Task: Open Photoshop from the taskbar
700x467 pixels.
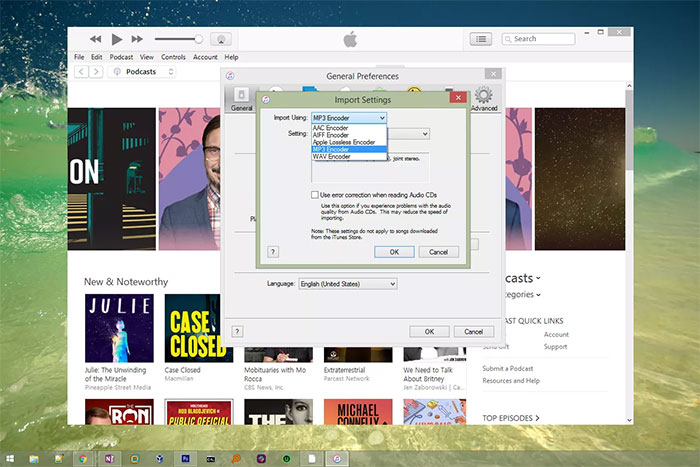Action: pos(187,457)
